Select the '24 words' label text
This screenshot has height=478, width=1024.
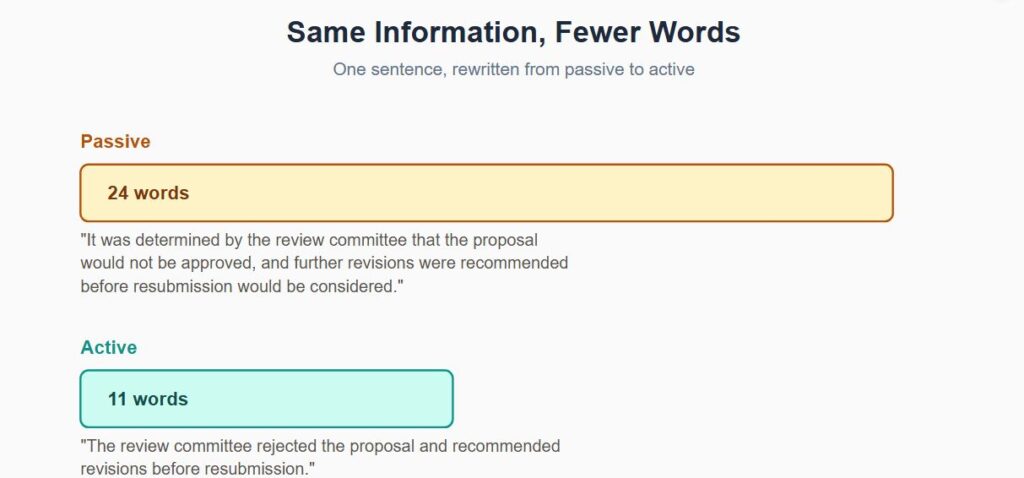click(x=148, y=193)
